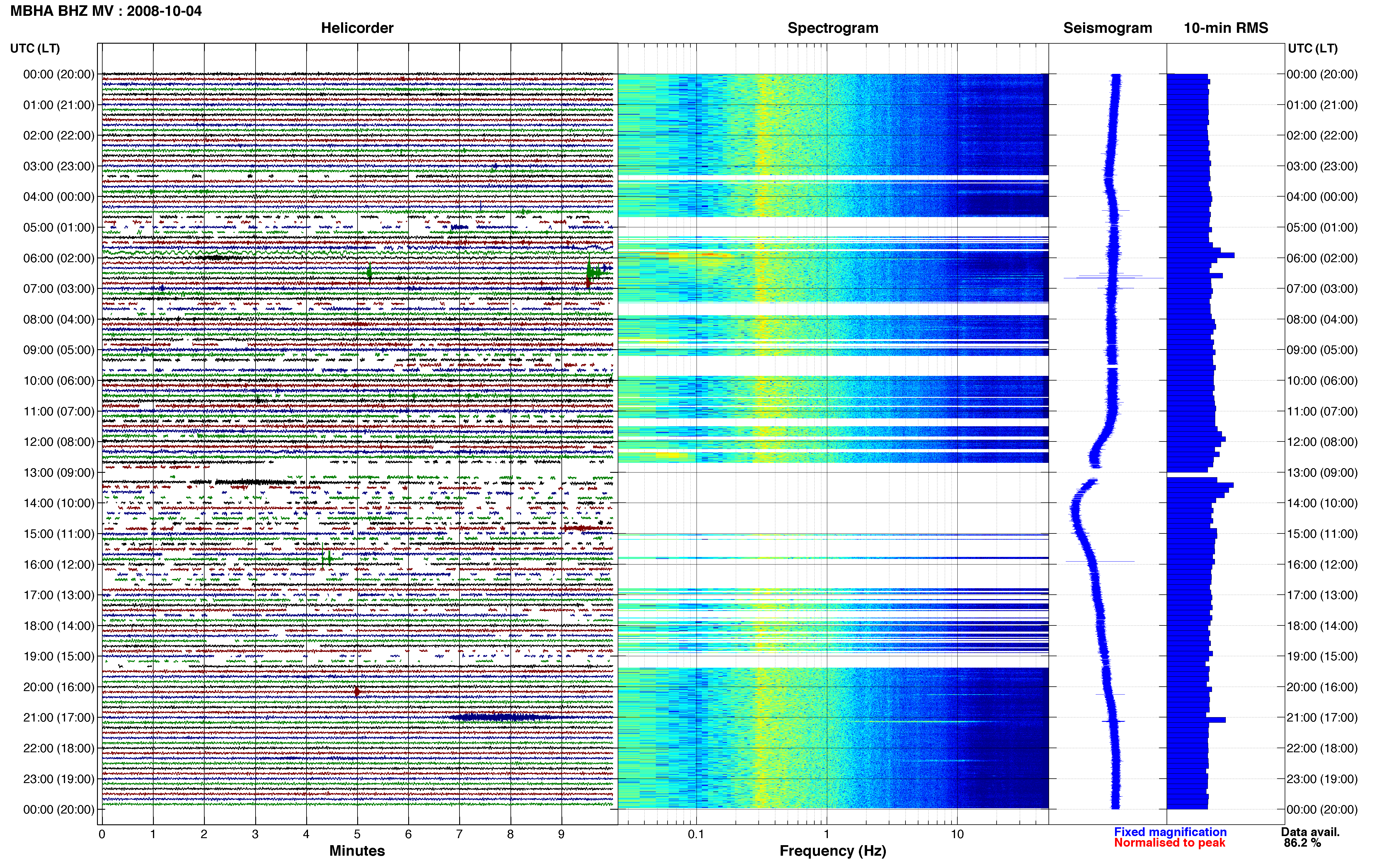Click the 10 Hz frequency tick label
Screen dimensions: 1389x868
click(957, 835)
